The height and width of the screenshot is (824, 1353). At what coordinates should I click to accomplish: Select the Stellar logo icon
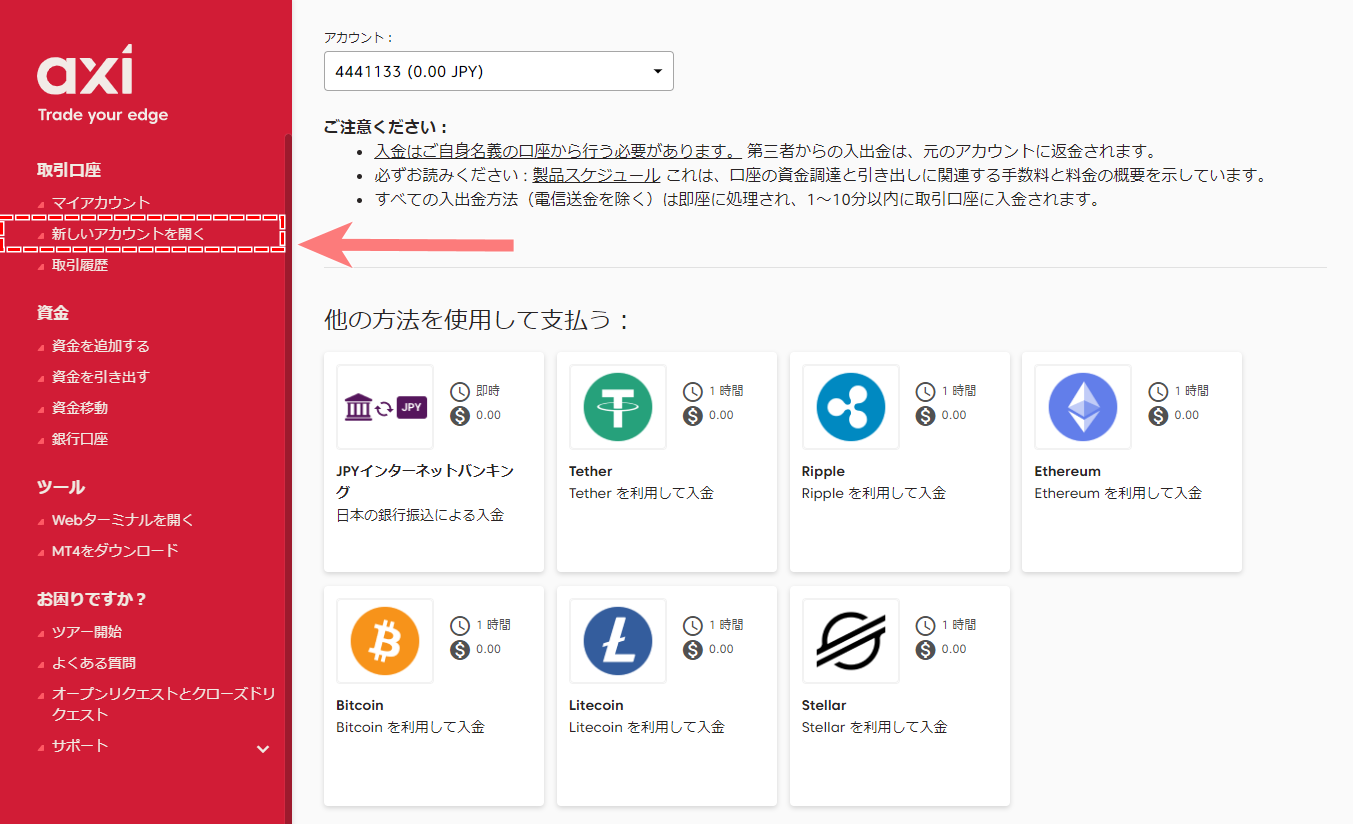pyautogui.click(x=850, y=641)
